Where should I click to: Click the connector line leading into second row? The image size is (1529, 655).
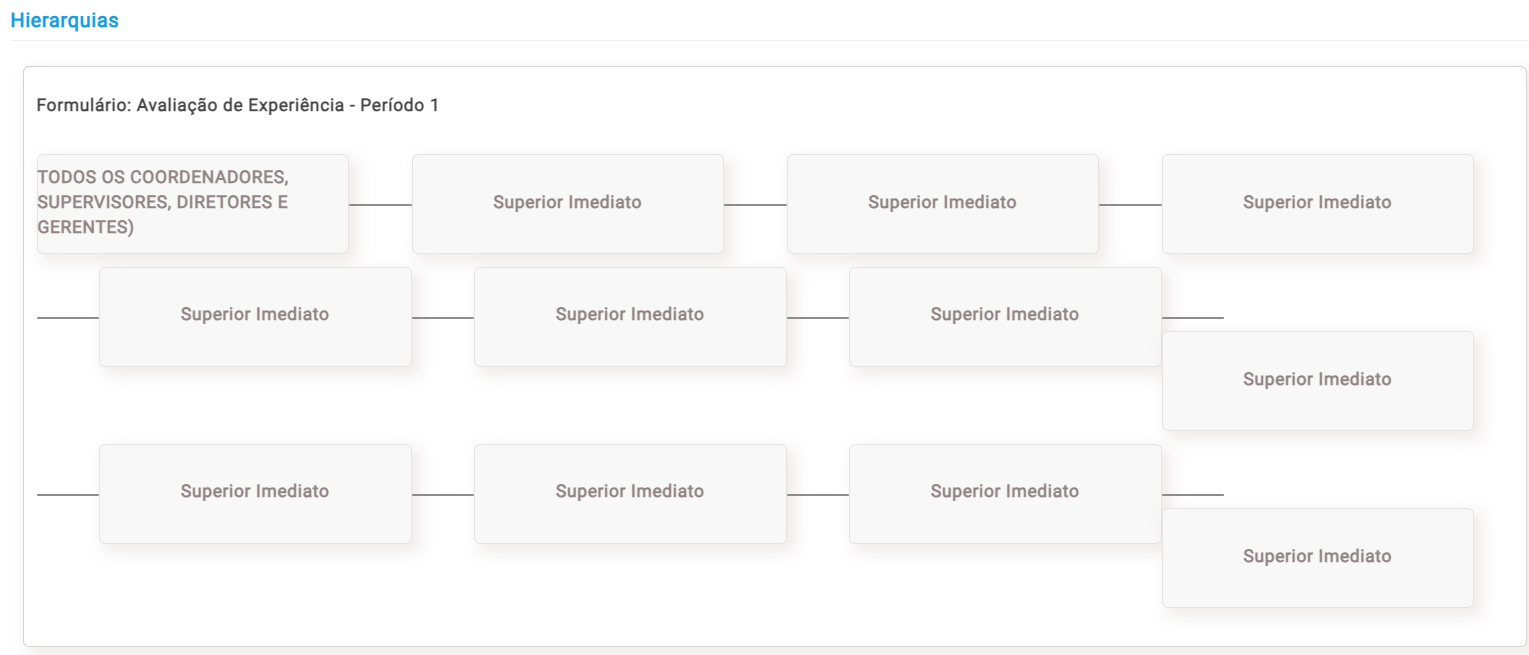[68, 318]
